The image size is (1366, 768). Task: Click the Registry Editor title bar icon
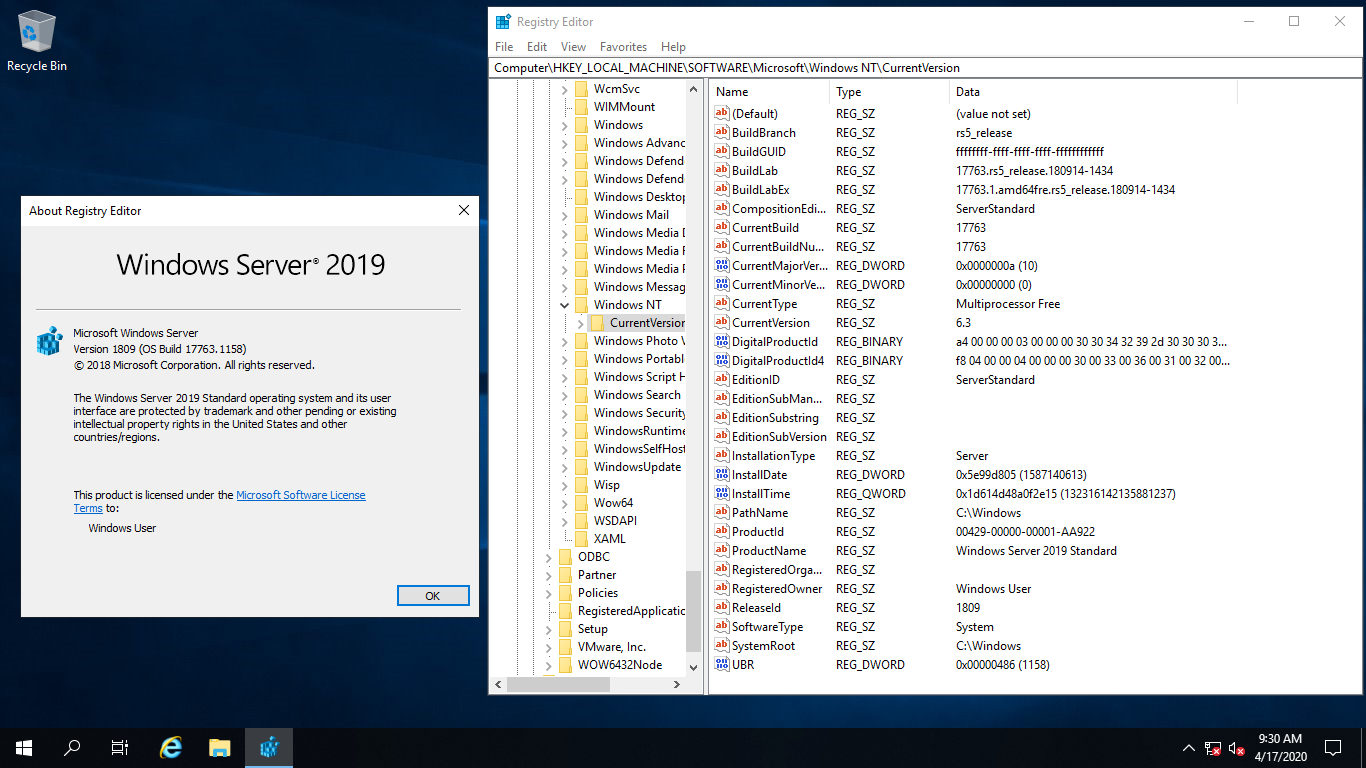coord(503,21)
